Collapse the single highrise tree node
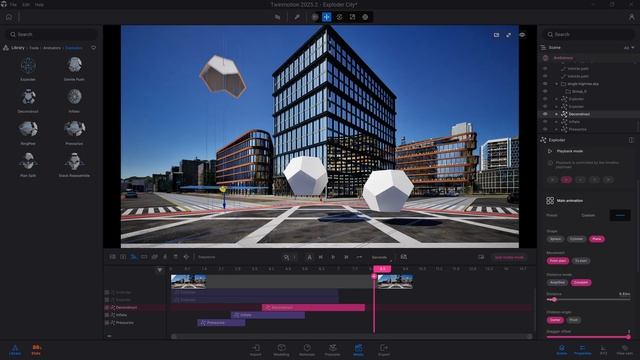 pyautogui.click(x=556, y=84)
